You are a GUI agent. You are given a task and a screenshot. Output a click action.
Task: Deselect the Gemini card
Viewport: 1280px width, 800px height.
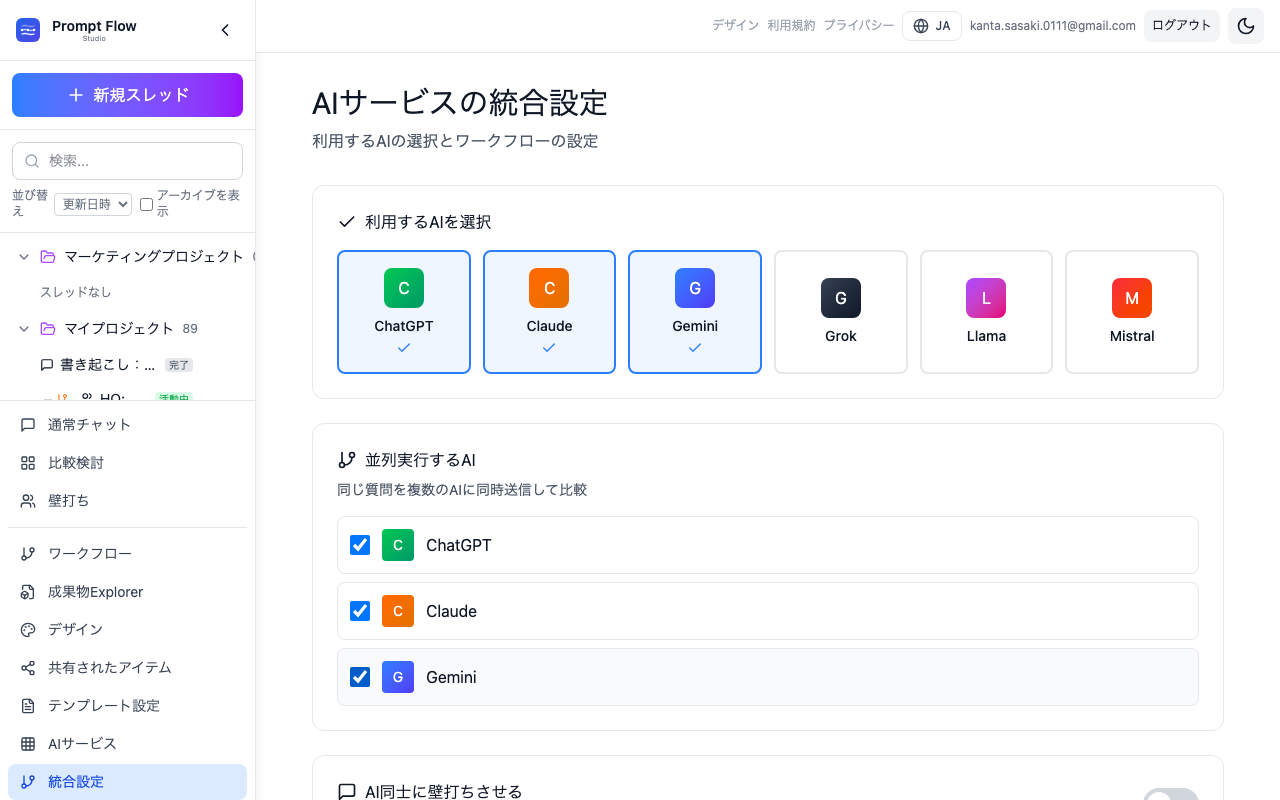tap(695, 312)
